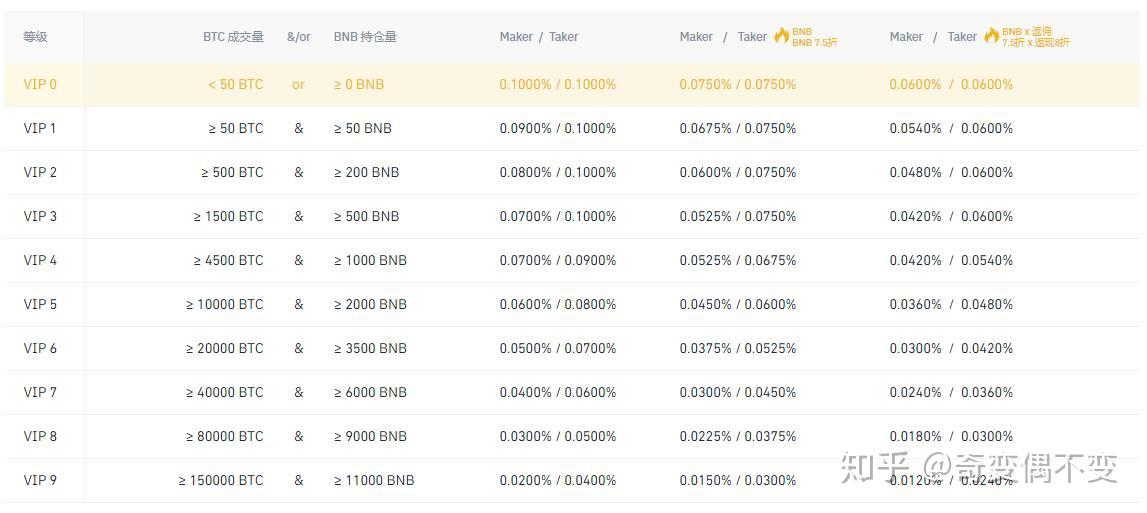The width and height of the screenshot is (1147, 513).
Task: Select the VIP 0 level label
Action: (x=40, y=84)
